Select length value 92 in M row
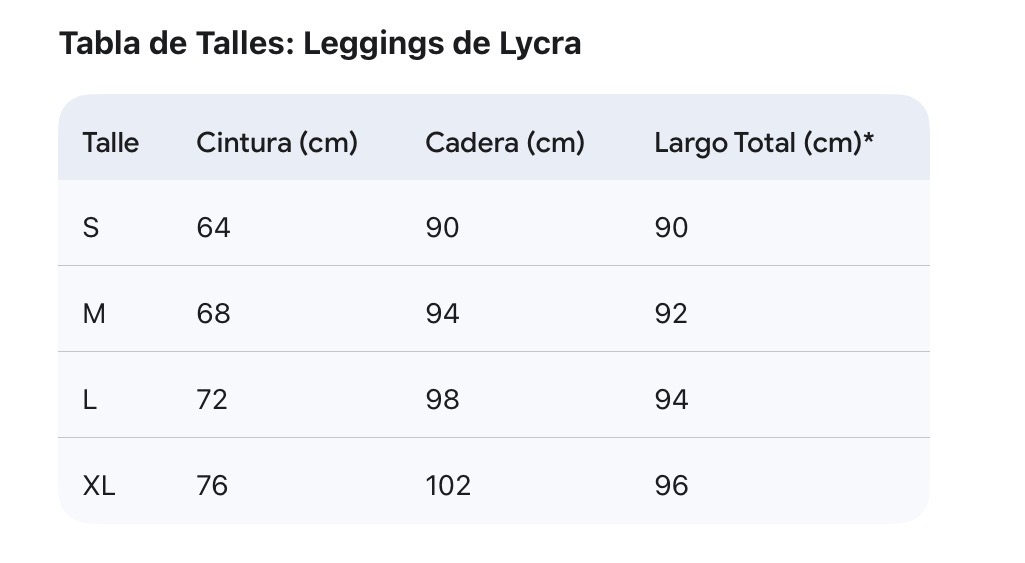1025x563 pixels. [x=671, y=314]
